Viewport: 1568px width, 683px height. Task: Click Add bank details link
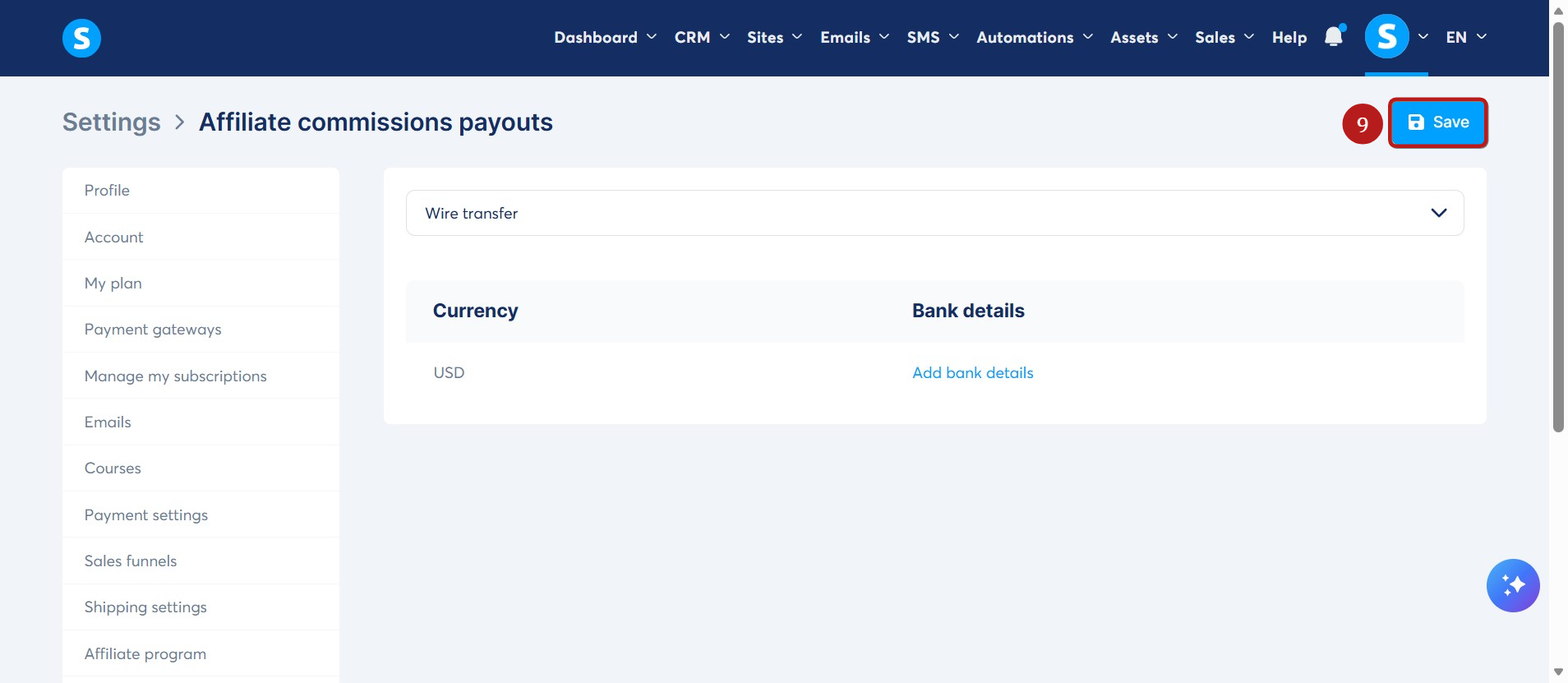point(972,372)
